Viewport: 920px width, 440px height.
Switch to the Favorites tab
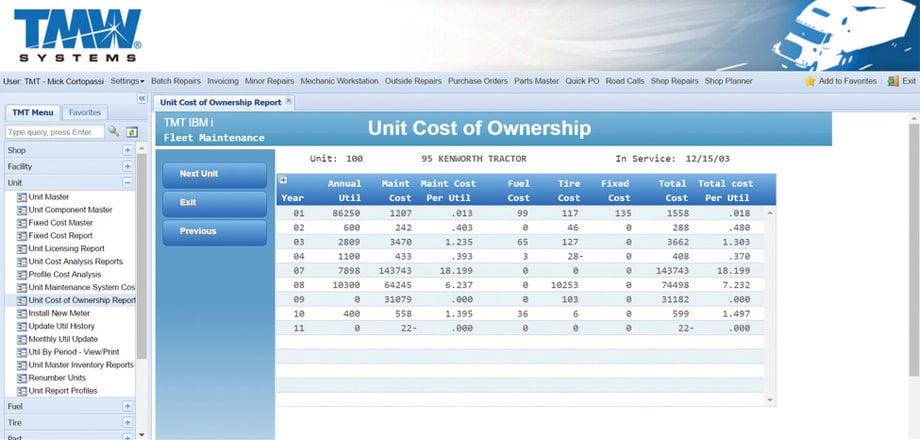[x=84, y=112]
